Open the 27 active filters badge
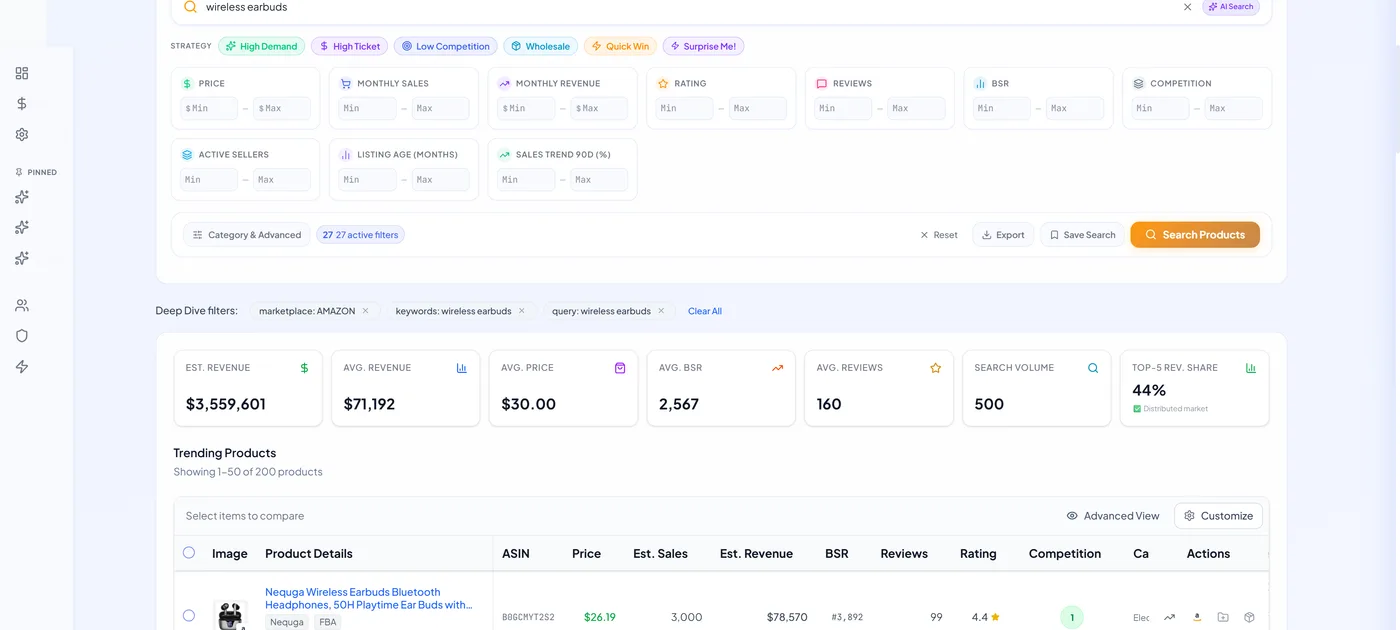Screen dimensions: 1400x630 [x=360, y=235]
